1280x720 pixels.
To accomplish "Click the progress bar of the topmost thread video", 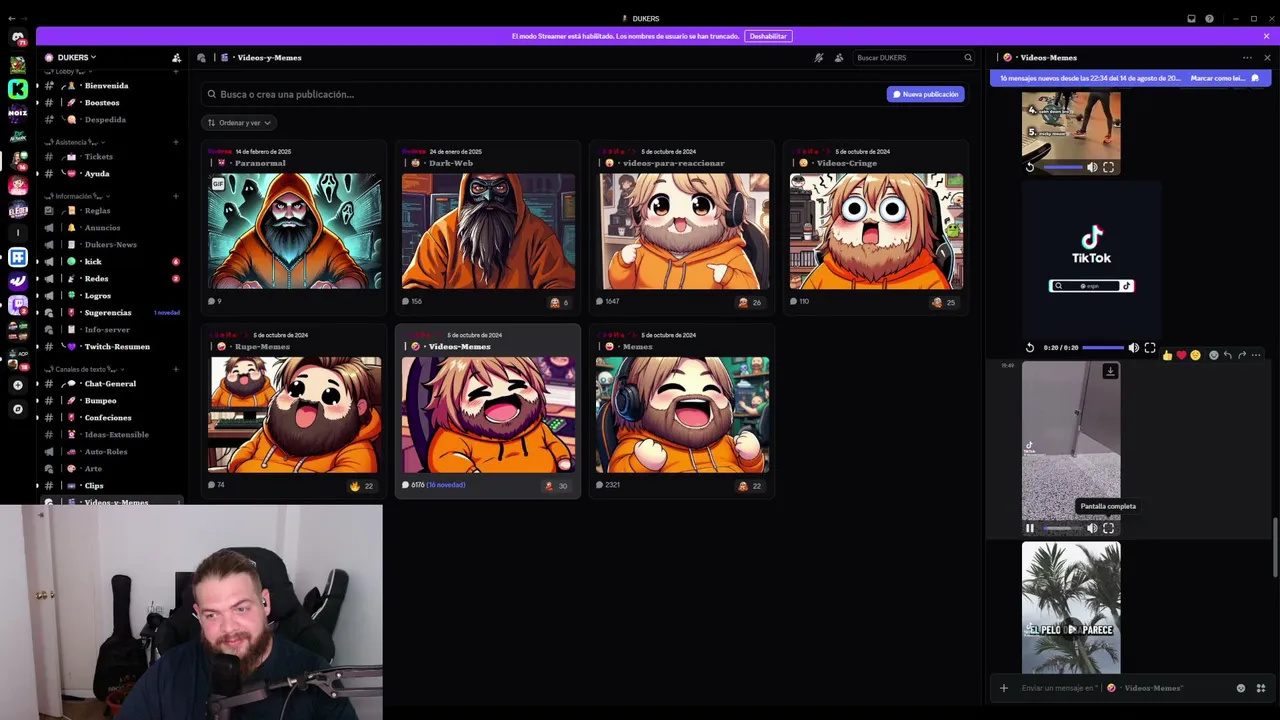I will 1063,167.
